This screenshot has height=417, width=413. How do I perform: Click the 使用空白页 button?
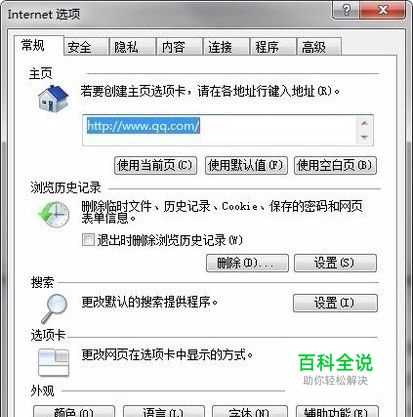tap(335, 165)
